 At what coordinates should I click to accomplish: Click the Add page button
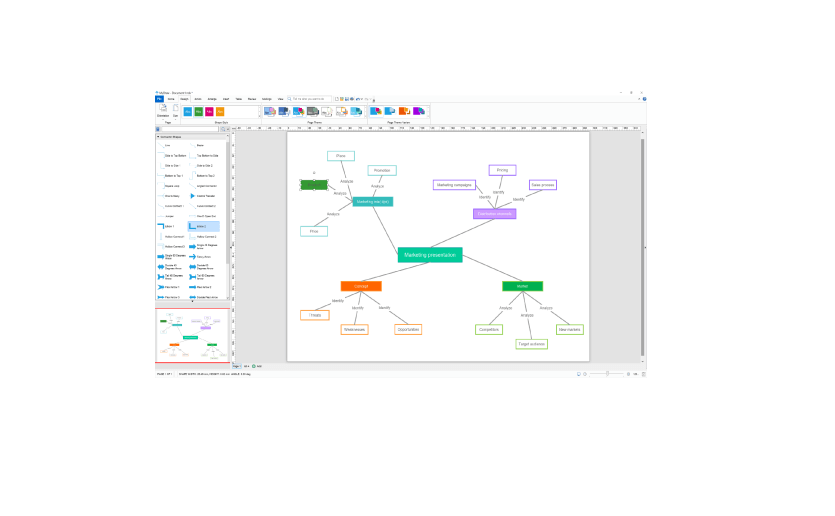tap(257, 366)
